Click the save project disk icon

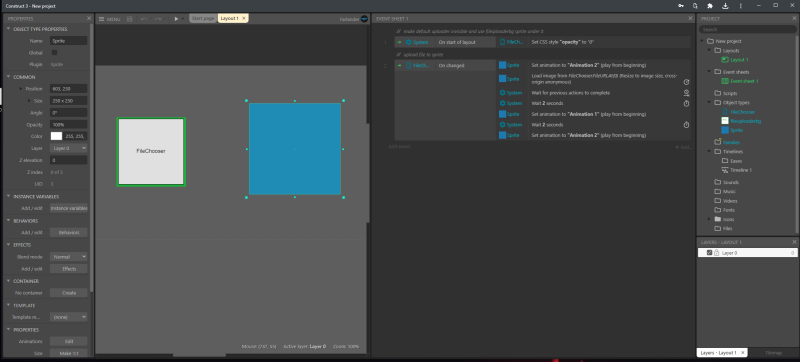pos(130,19)
